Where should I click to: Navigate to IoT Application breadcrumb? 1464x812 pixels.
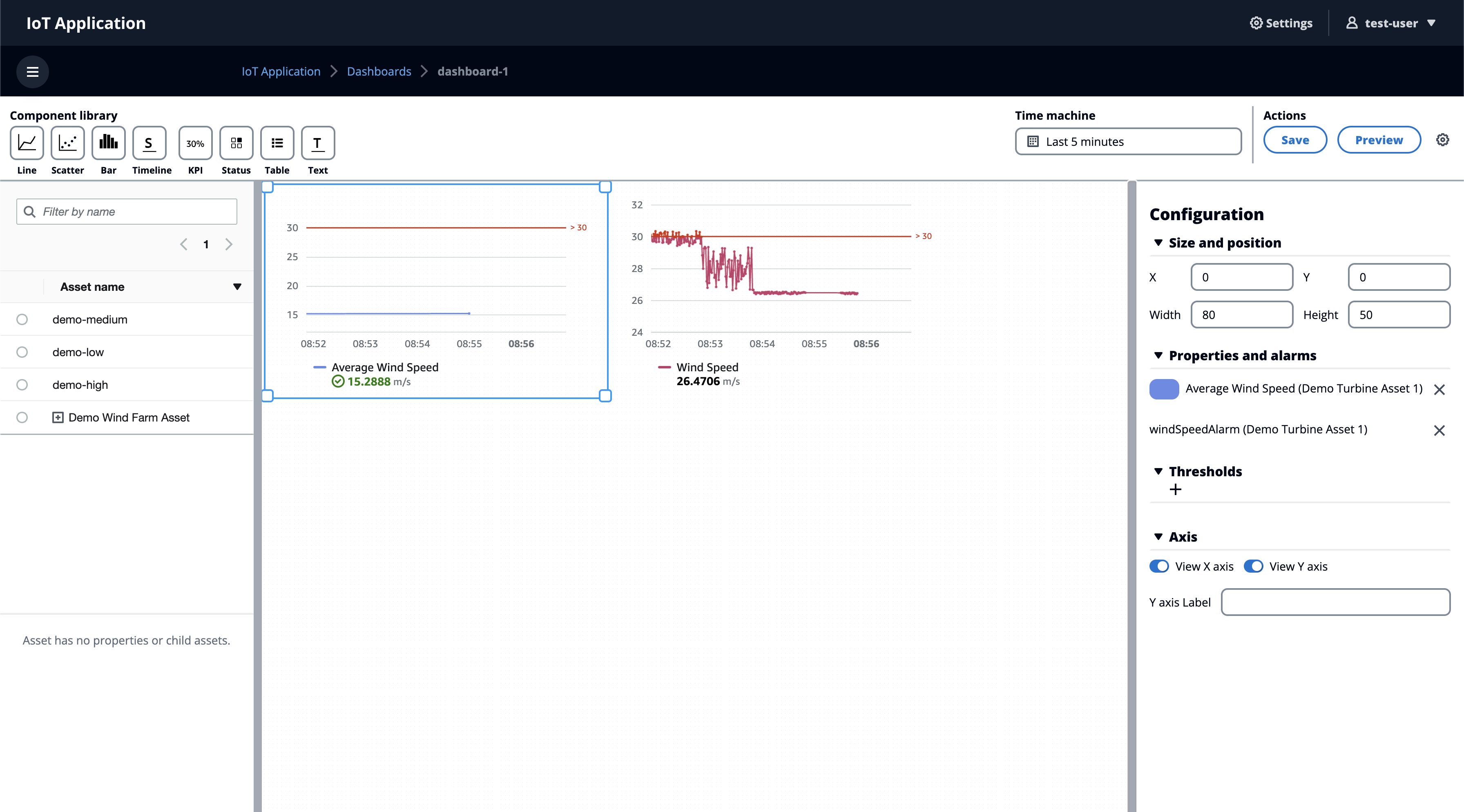pos(281,71)
